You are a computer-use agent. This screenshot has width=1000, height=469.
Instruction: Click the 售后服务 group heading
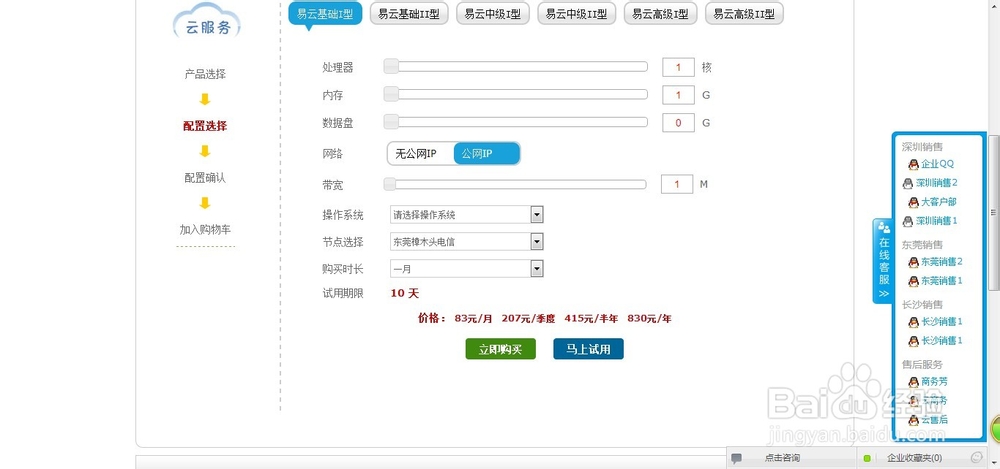[x=922, y=364]
